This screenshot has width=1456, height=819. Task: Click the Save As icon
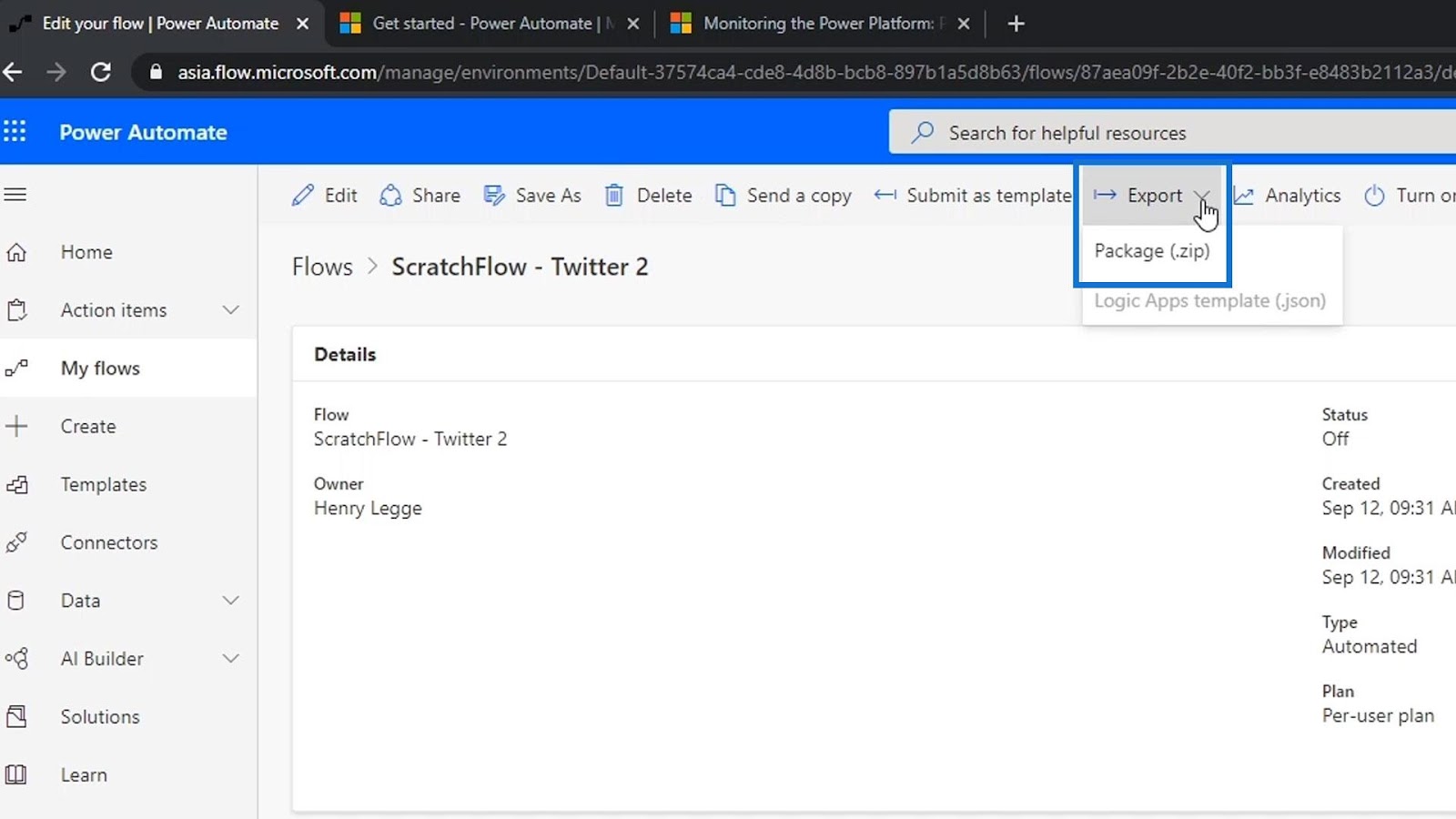click(x=494, y=196)
